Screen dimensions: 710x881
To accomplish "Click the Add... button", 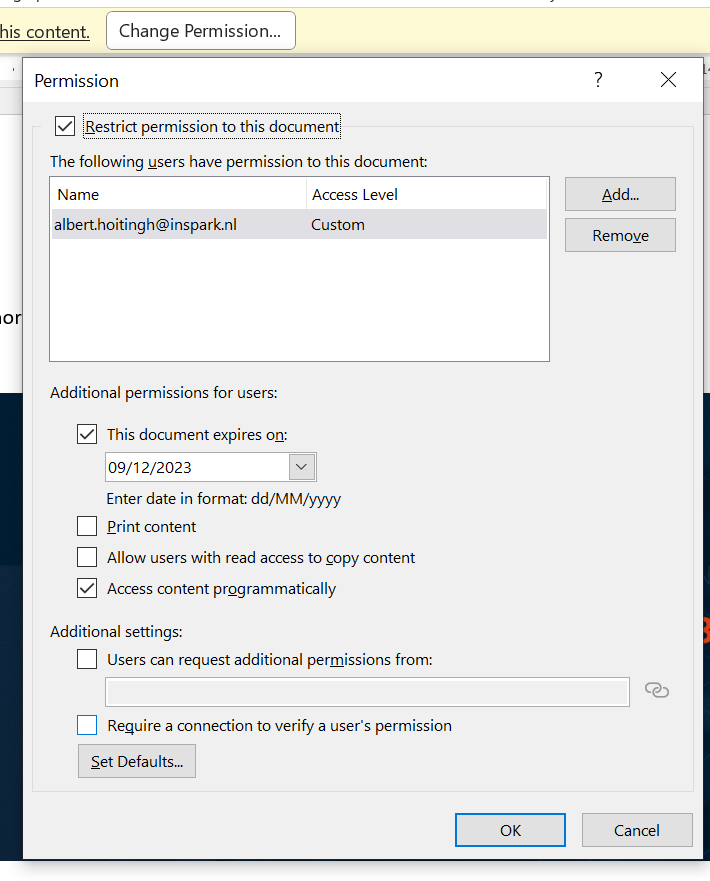I will pyautogui.click(x=620, y=194).
